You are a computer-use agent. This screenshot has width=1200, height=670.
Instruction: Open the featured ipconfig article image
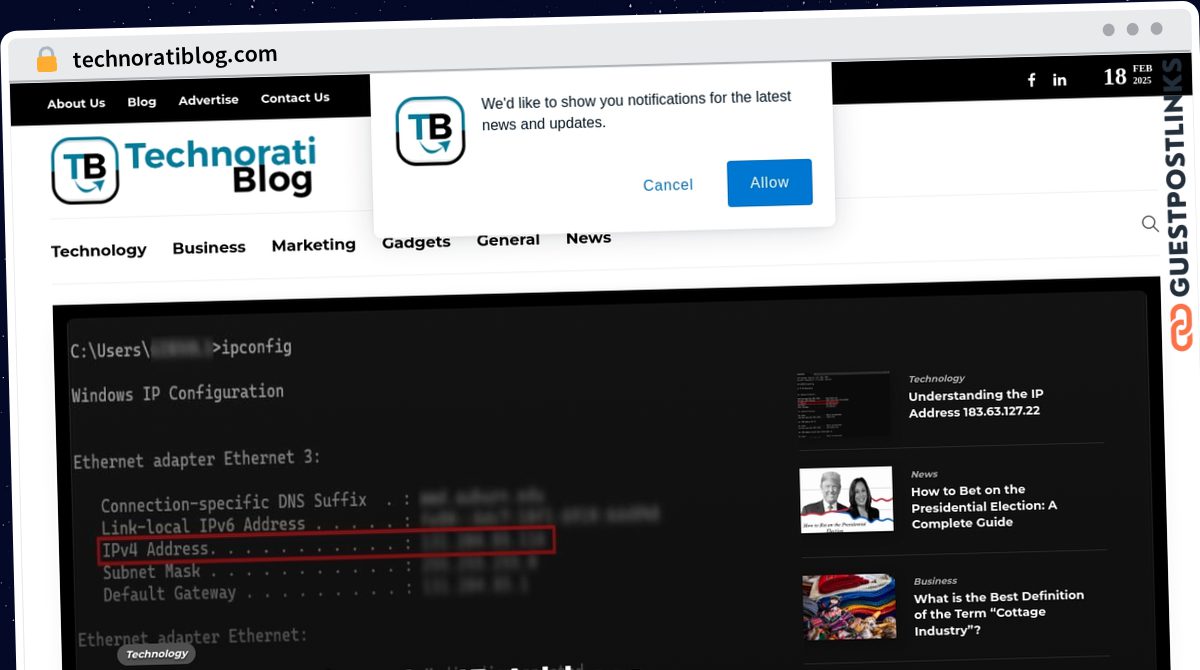pos(420,480)
